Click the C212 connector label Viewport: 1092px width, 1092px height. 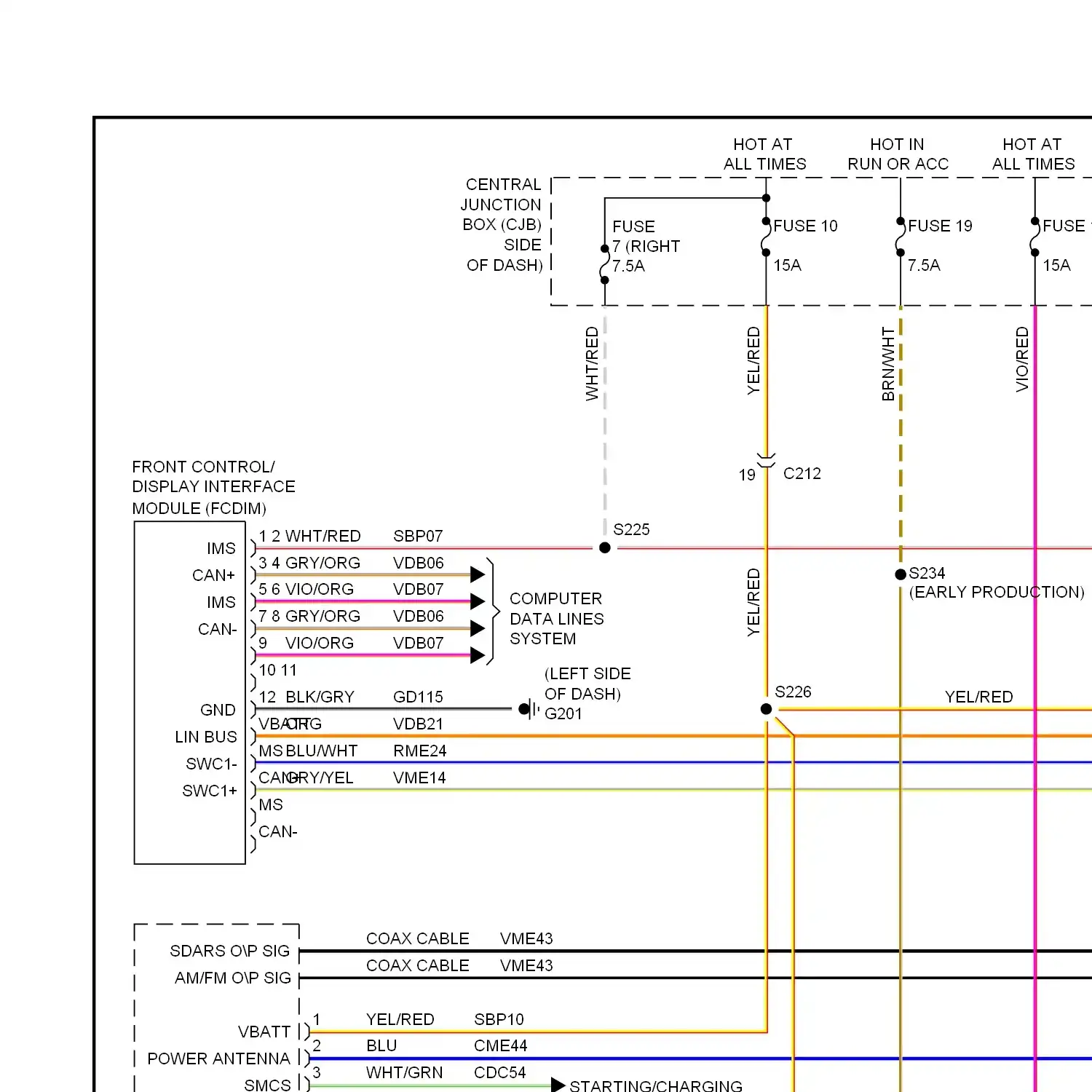(802, 473)
